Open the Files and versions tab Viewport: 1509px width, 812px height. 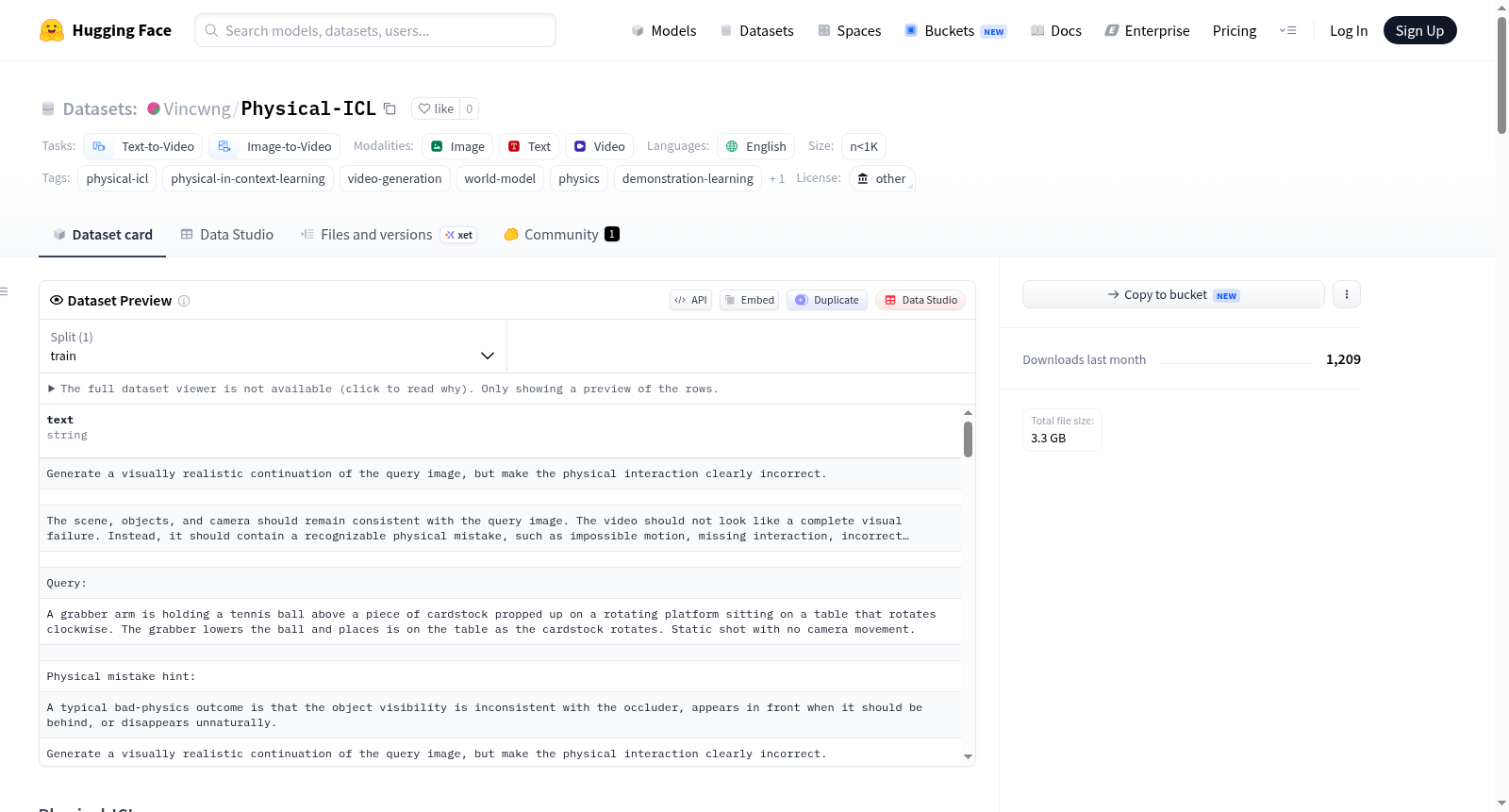[x=388, y=235]
